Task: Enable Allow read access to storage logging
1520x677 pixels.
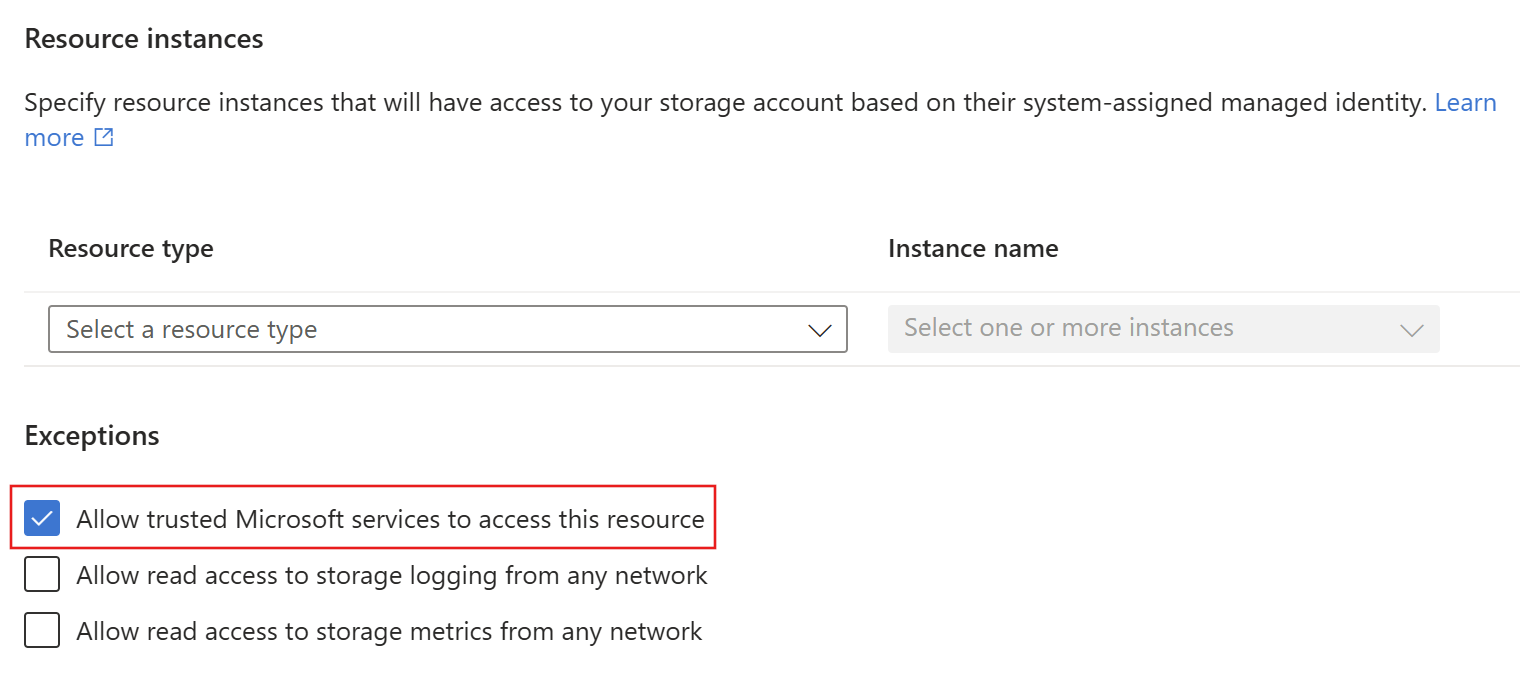Action: 42,574
